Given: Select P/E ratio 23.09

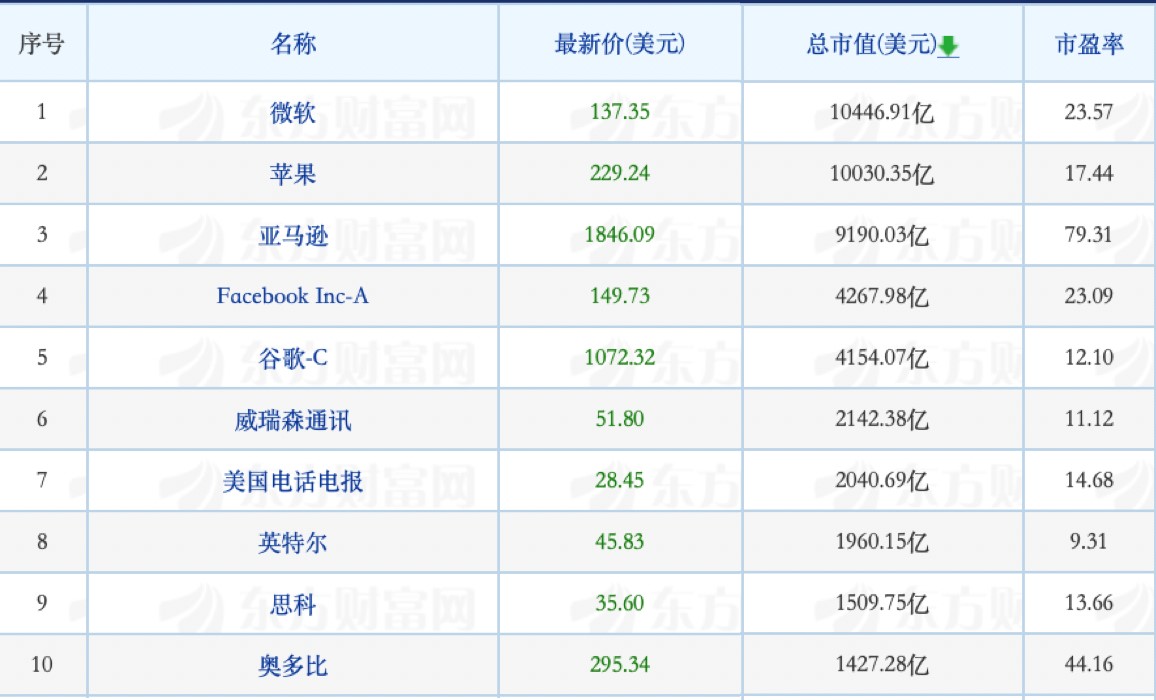Looking at the screenshot, I should click(1089, 296).
